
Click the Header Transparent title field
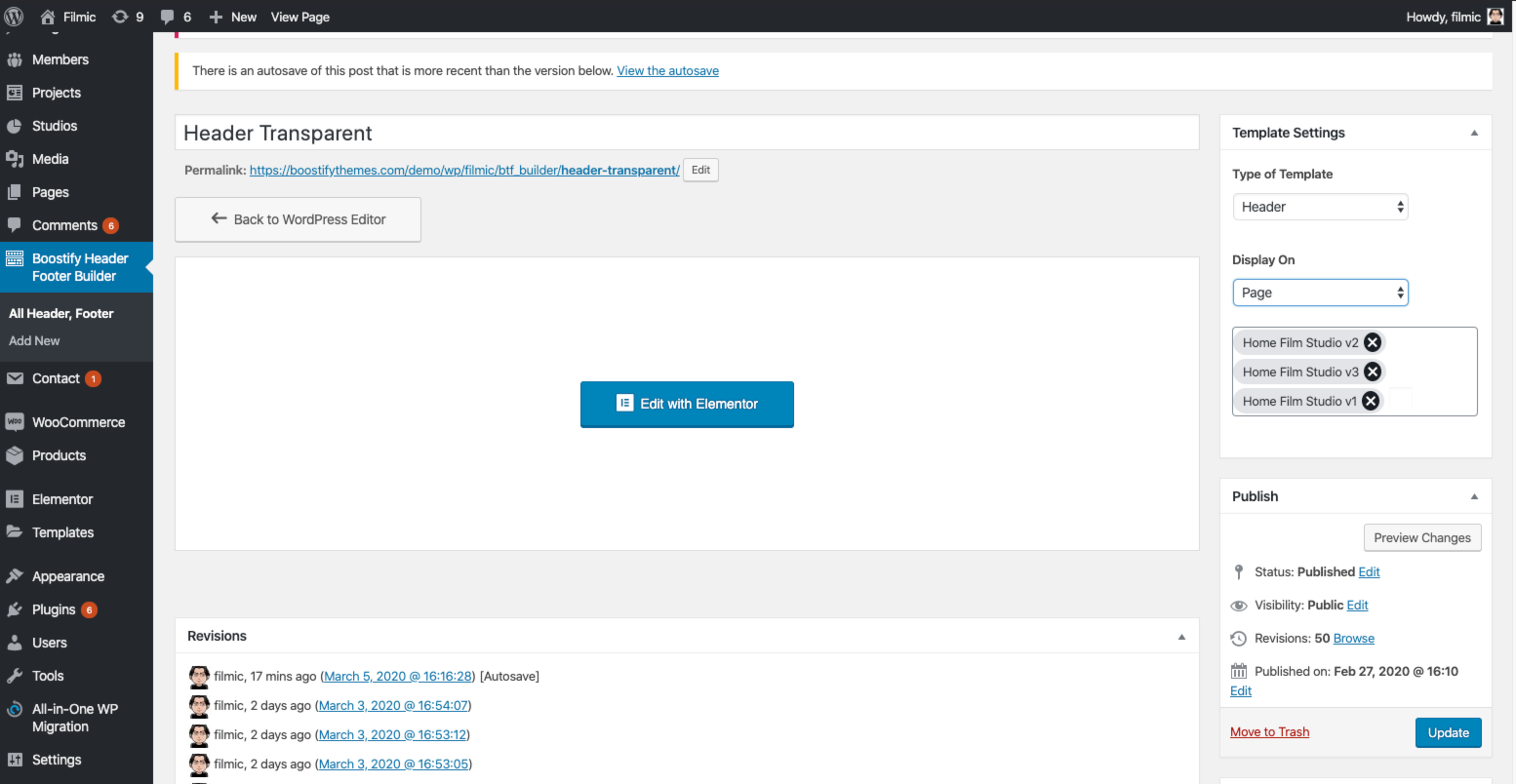point(687,133)
